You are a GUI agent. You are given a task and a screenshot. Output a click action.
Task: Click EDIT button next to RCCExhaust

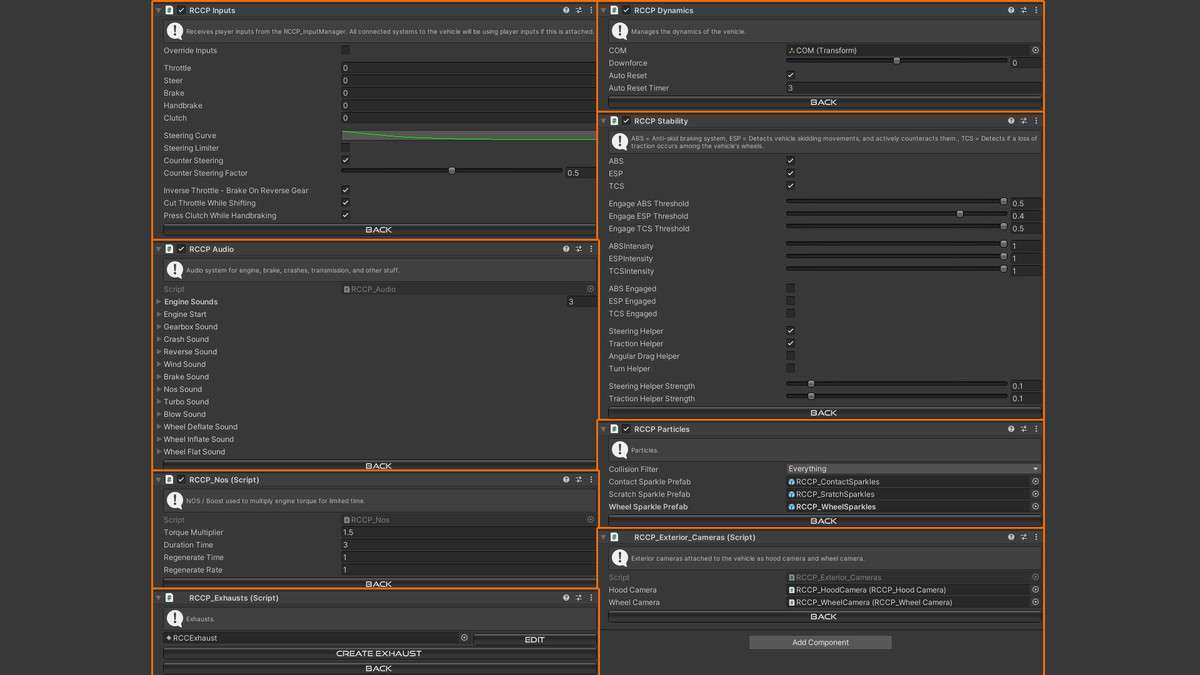535,639
